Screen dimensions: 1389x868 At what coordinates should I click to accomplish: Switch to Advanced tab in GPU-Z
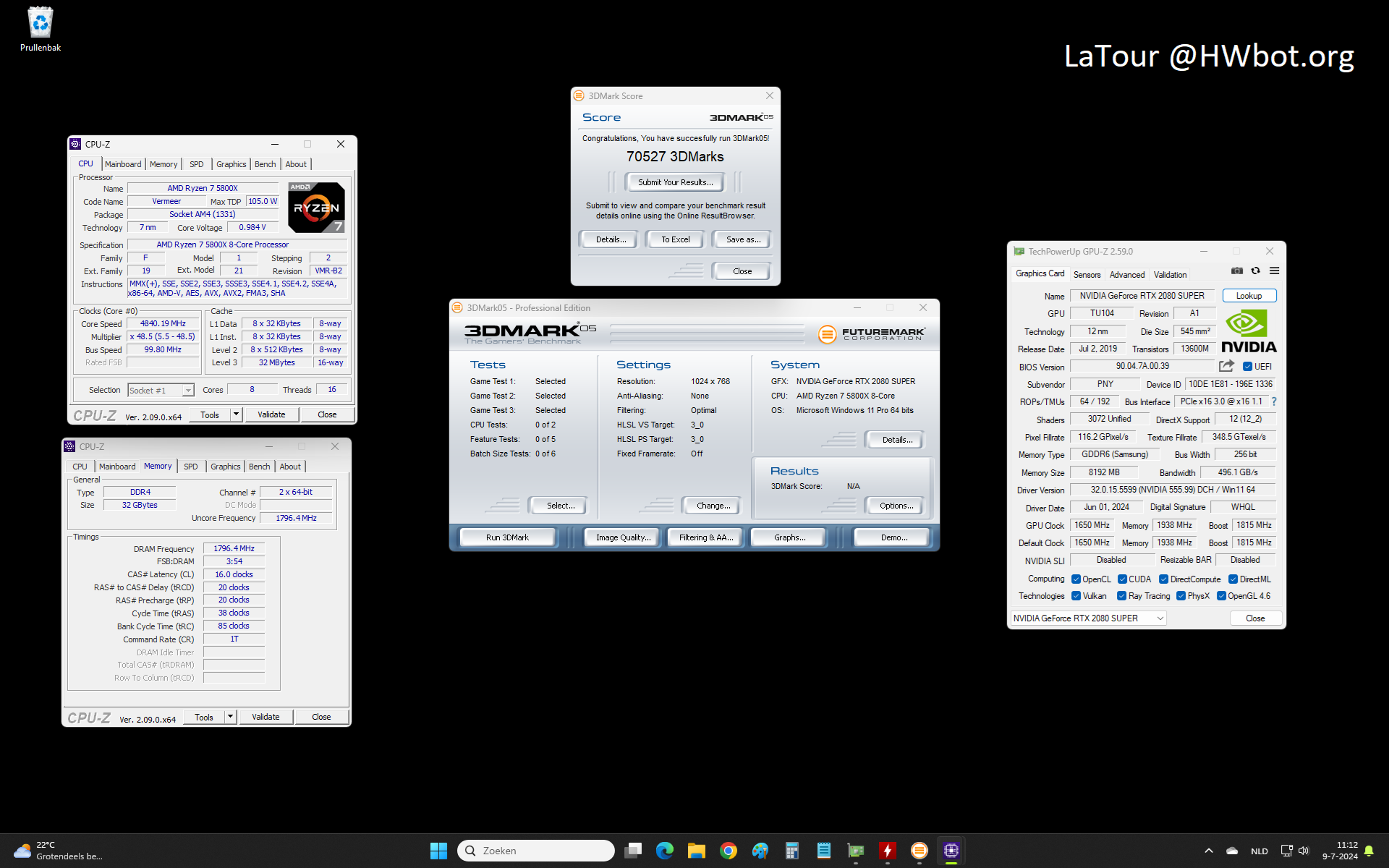[1127, 275]
